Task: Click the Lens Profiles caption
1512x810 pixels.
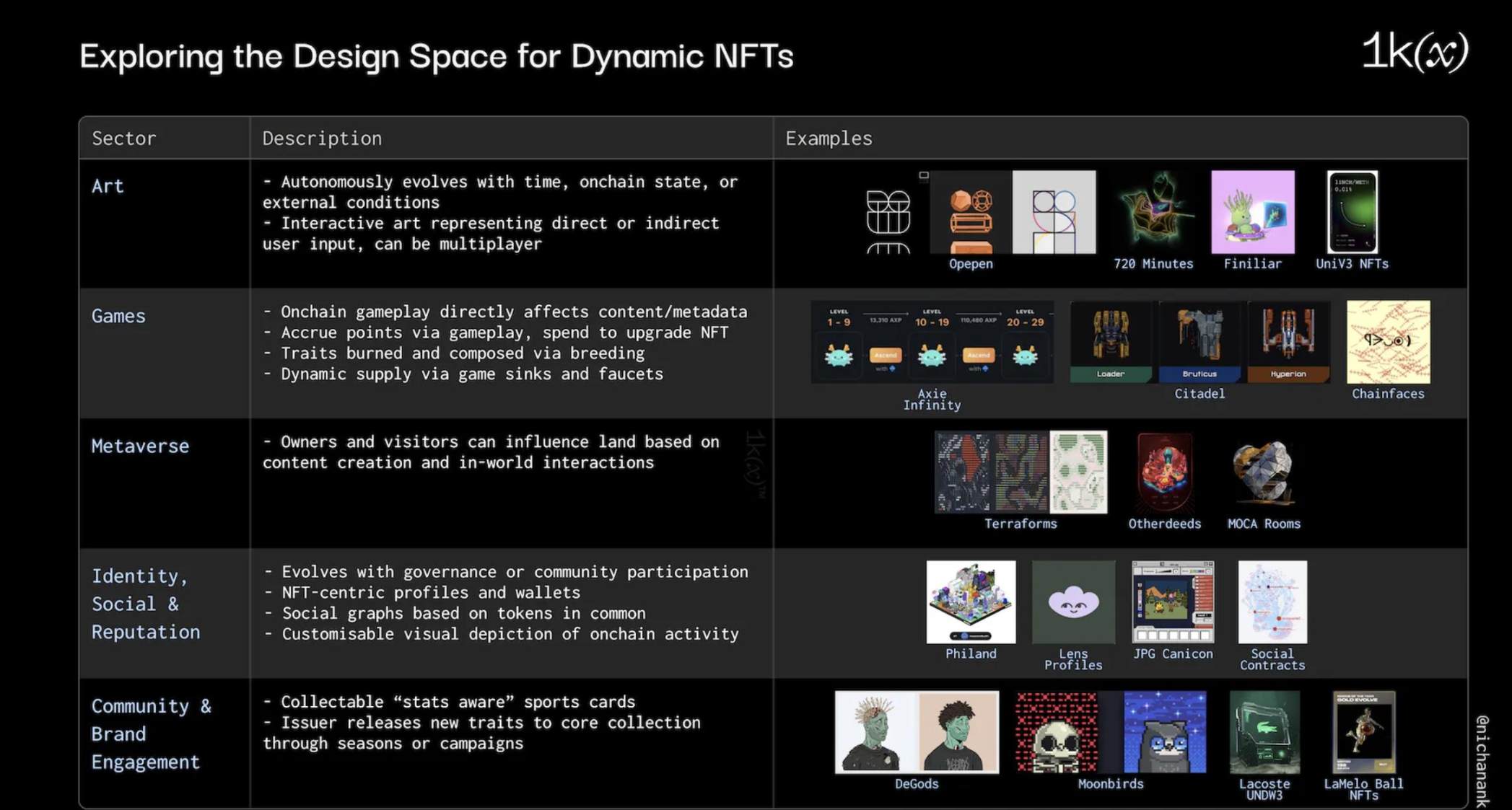Action: [x=1073, y=659]
